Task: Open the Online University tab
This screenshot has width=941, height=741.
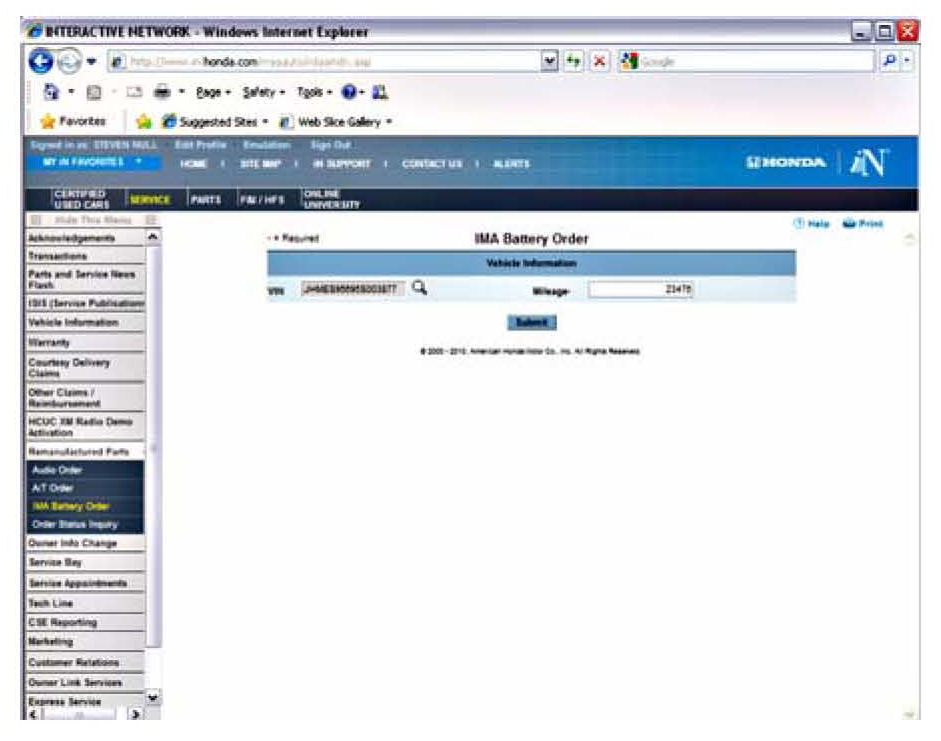Action: (x=323, y=199)
